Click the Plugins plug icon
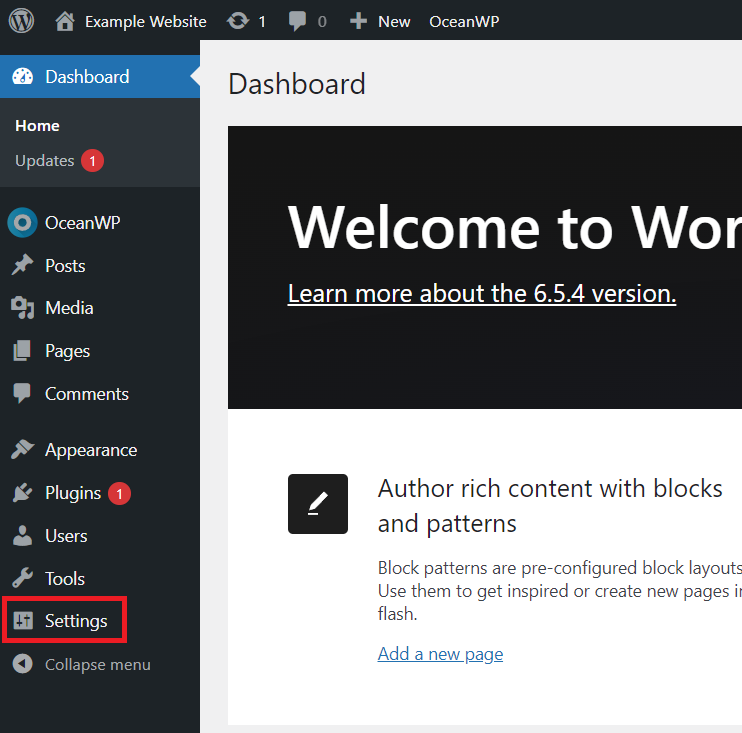The image size is (742, 733). point(22,493)
